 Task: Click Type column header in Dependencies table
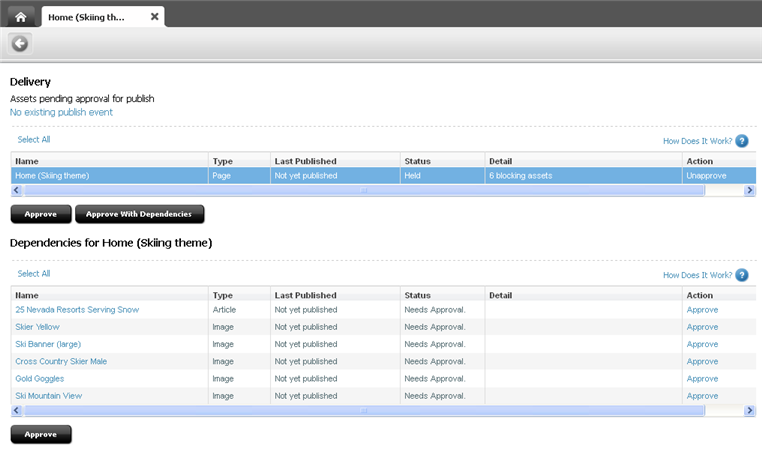[240, 295]
